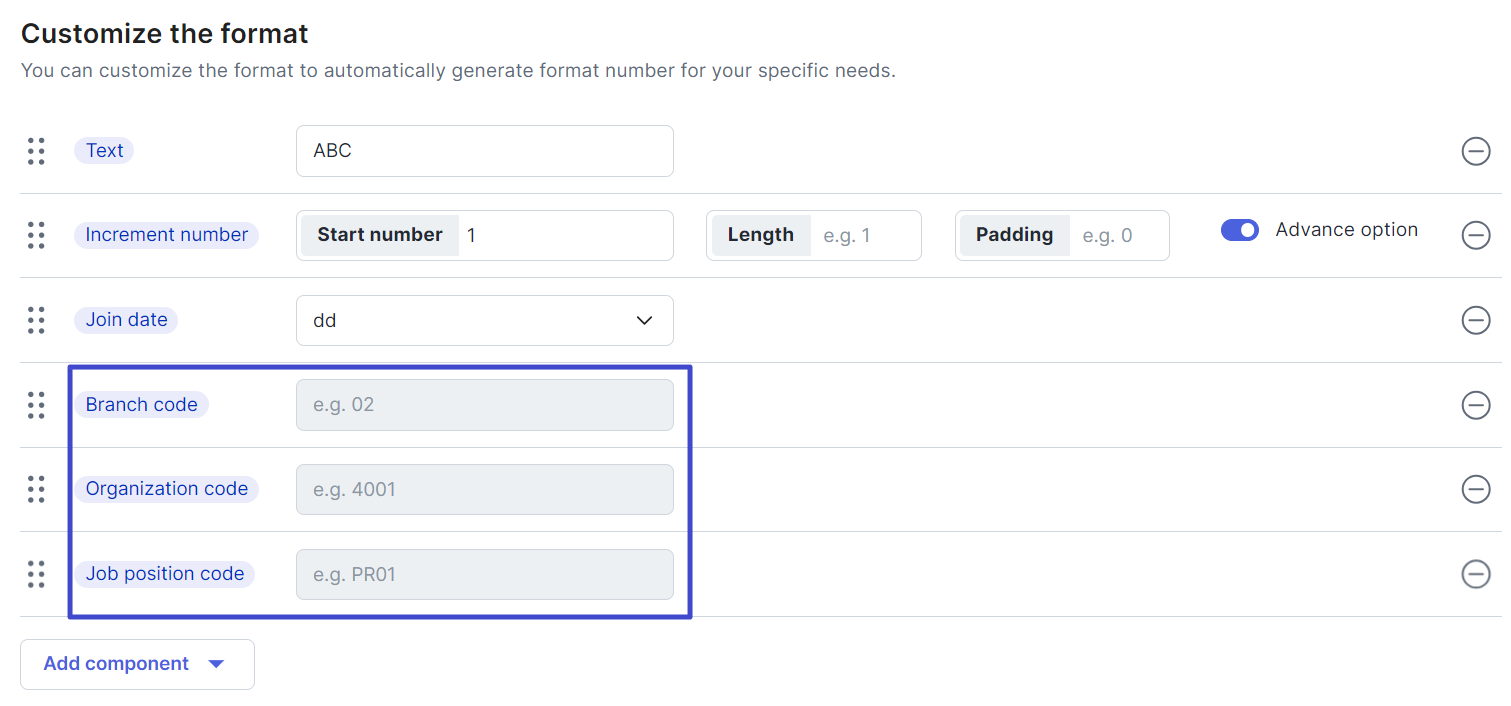Click into the Start number field
1511x706 pixels.
click(565, 235)
